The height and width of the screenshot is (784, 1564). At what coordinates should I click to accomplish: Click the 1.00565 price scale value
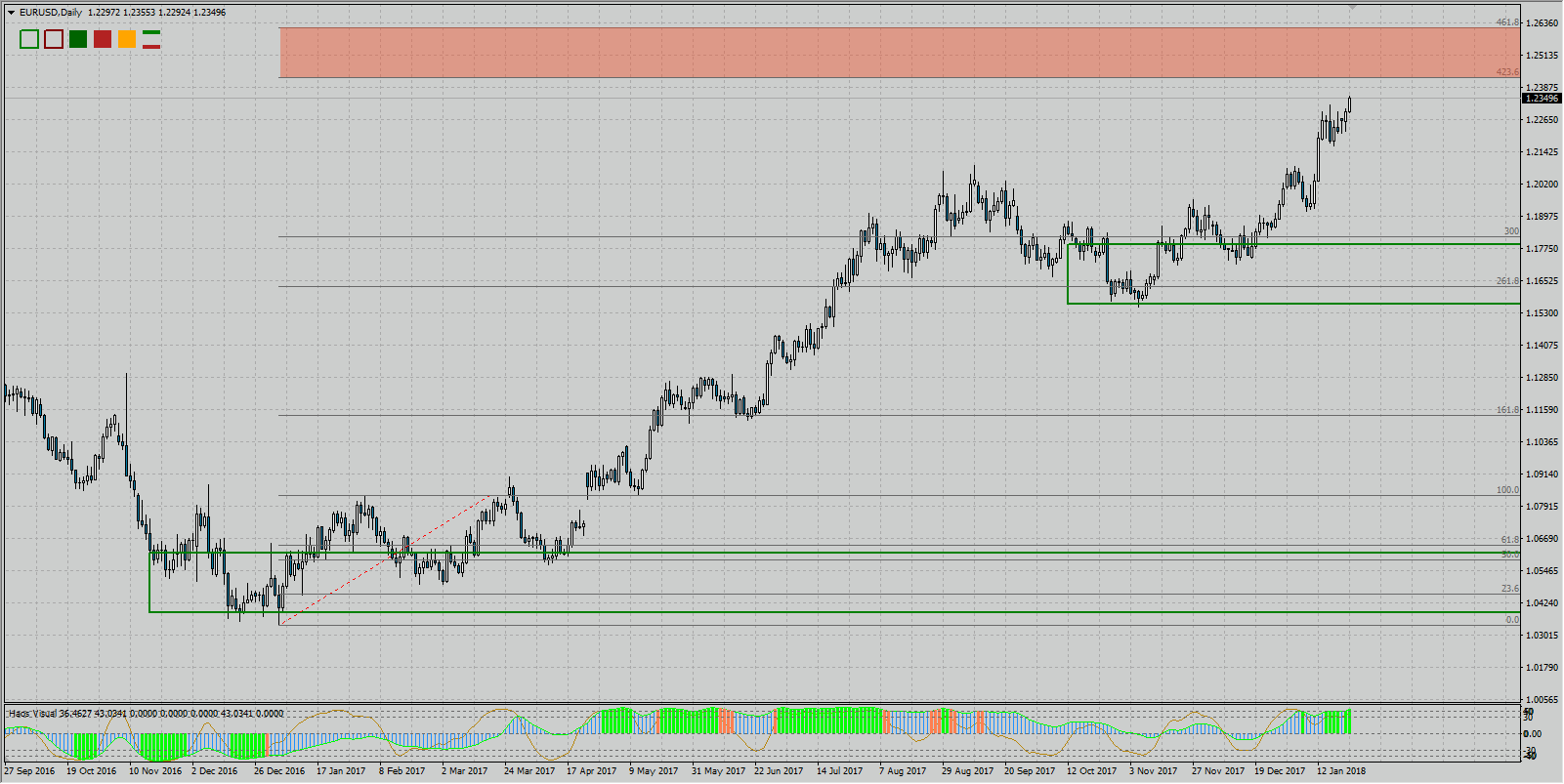pyautogui.click(x=1542, y=700)
